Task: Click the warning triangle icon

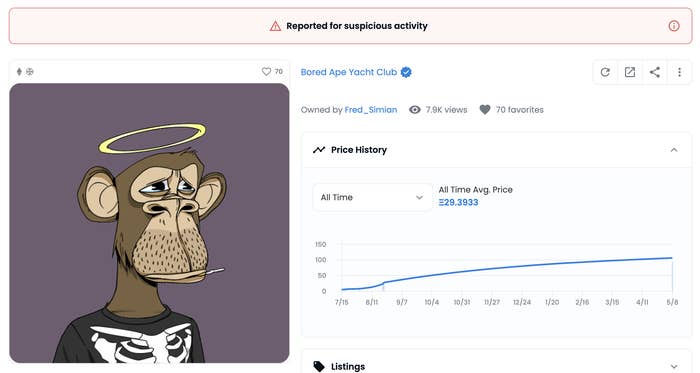Action: [275, 26]
